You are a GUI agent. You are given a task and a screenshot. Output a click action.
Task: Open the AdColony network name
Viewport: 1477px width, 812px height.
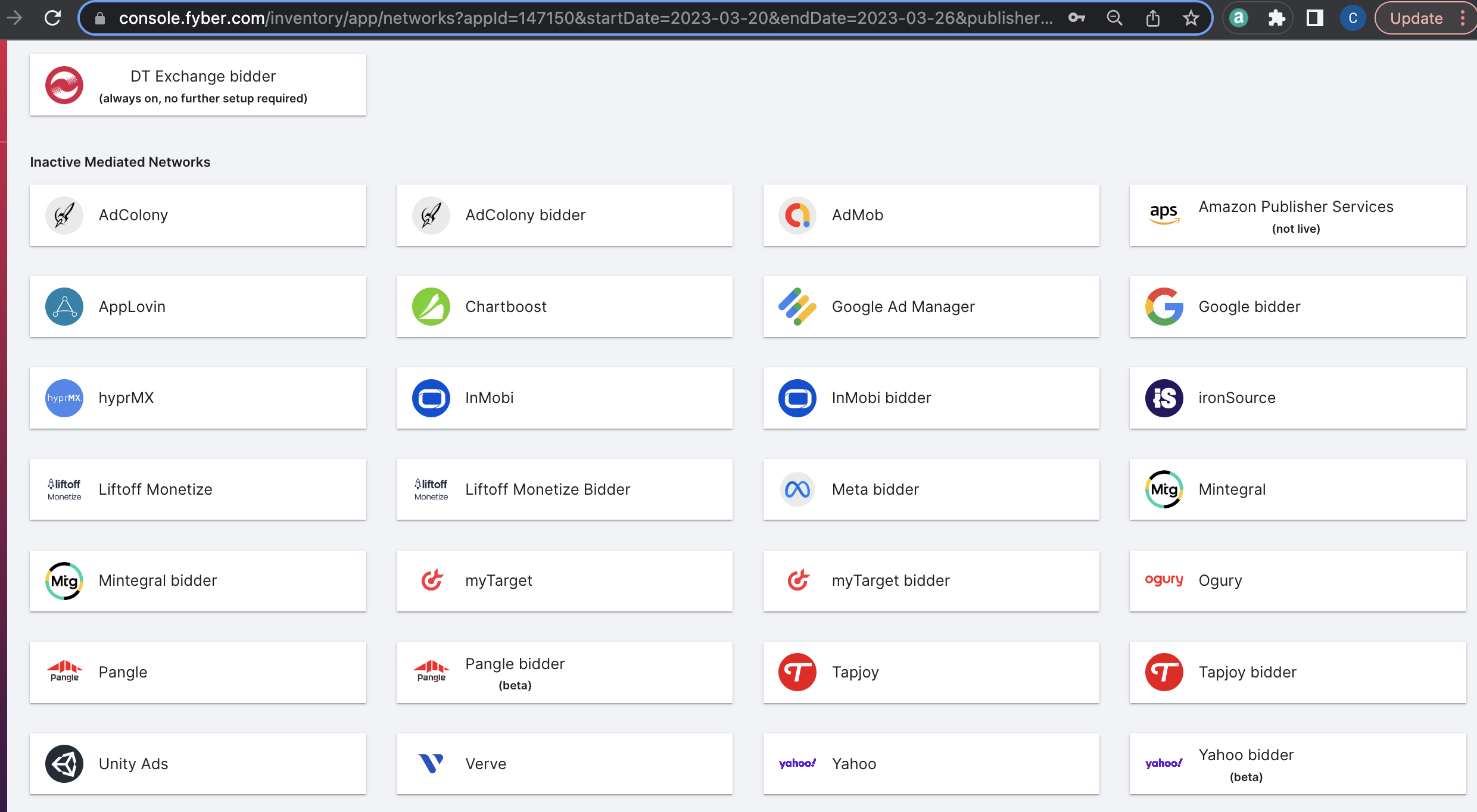click(x=133, y=215)
